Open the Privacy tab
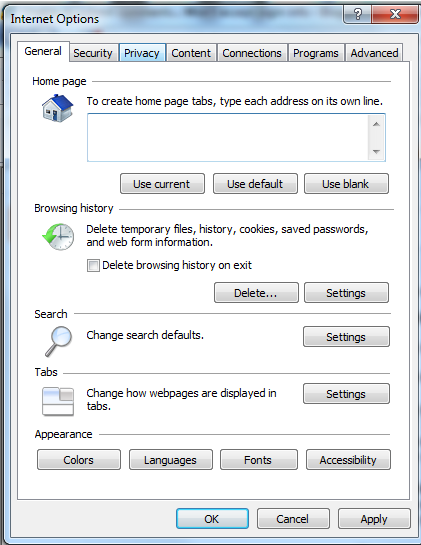Image resolution: width=421 pixels, height=545 pixels. 141,53
